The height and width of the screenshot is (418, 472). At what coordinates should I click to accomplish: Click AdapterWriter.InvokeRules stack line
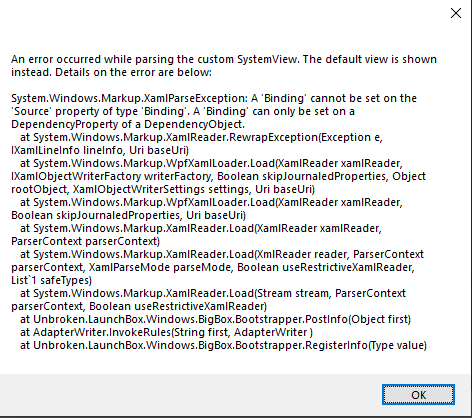click(166, 332)
